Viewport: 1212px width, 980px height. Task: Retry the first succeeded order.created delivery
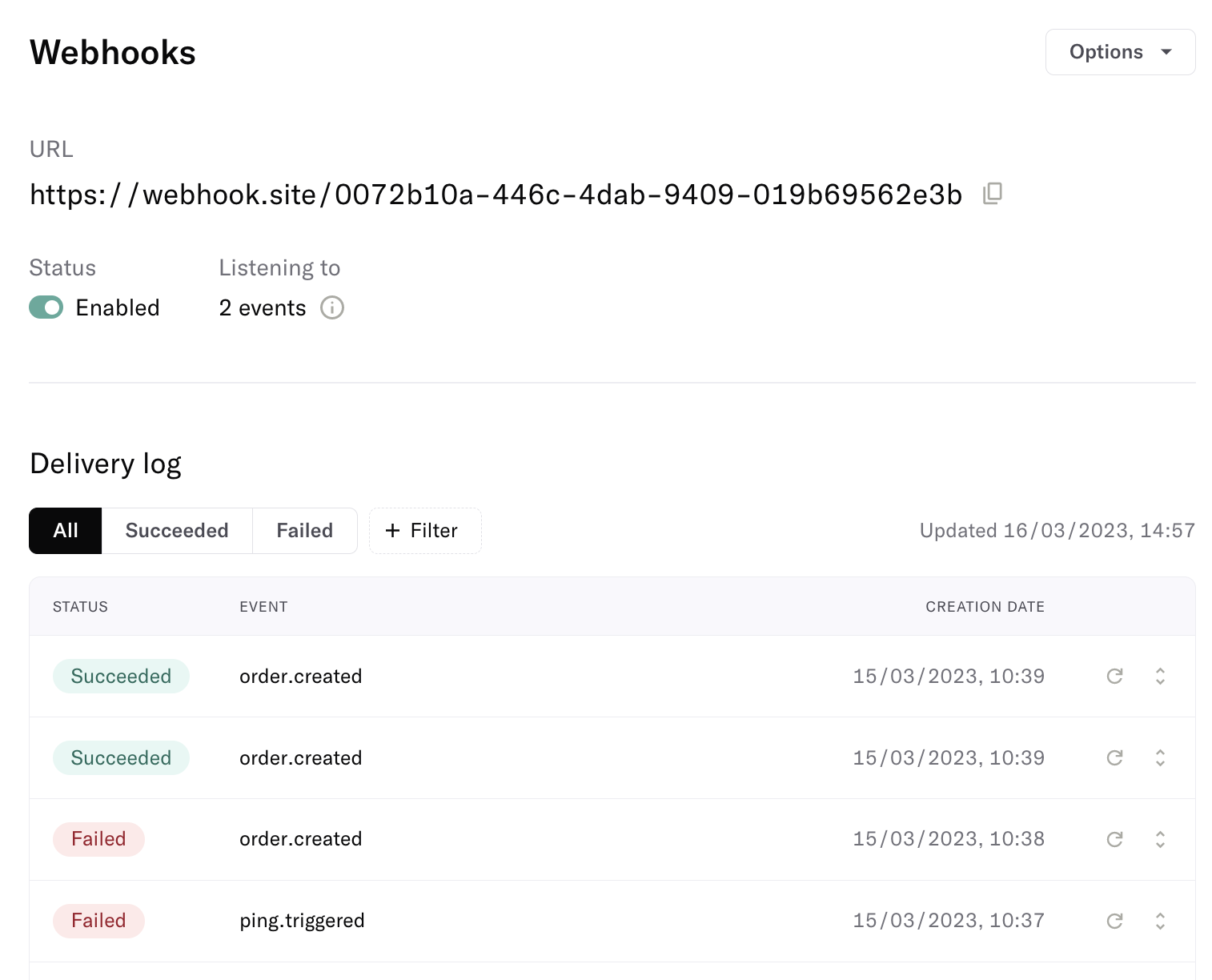1114,677
